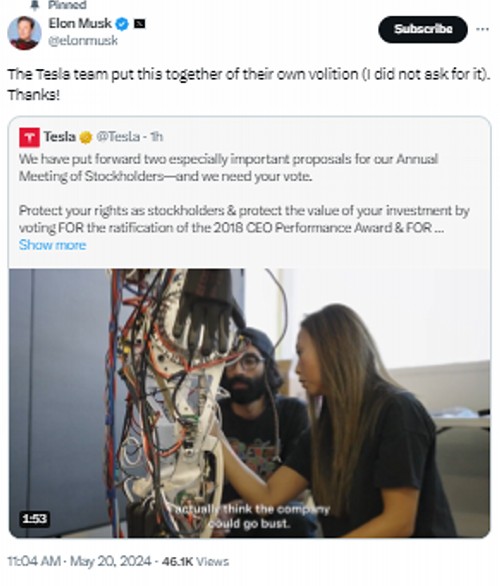Open the Elon Musk display name

click(80, 24)
